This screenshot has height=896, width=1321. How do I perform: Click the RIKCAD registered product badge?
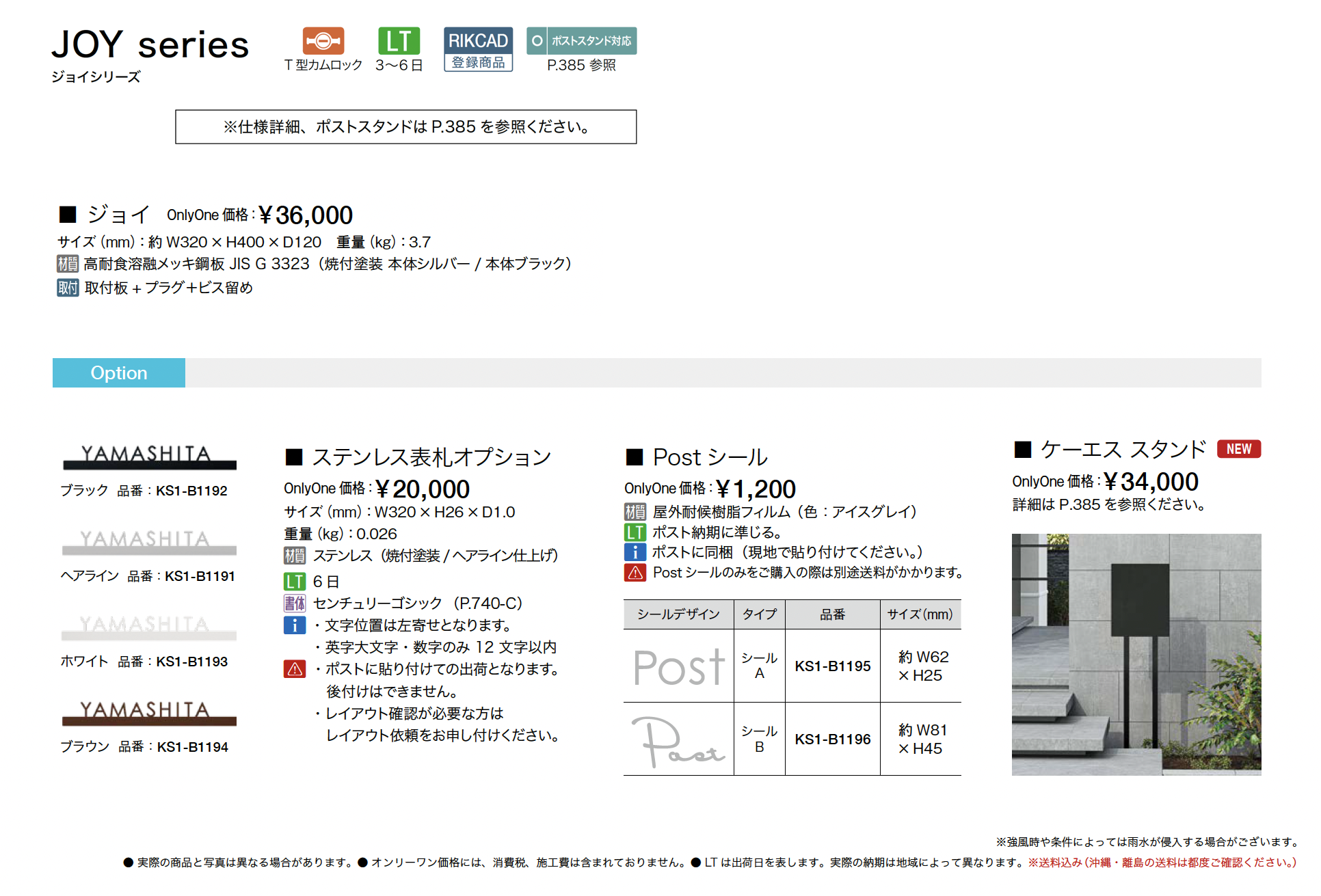click(x=478, y=49)
